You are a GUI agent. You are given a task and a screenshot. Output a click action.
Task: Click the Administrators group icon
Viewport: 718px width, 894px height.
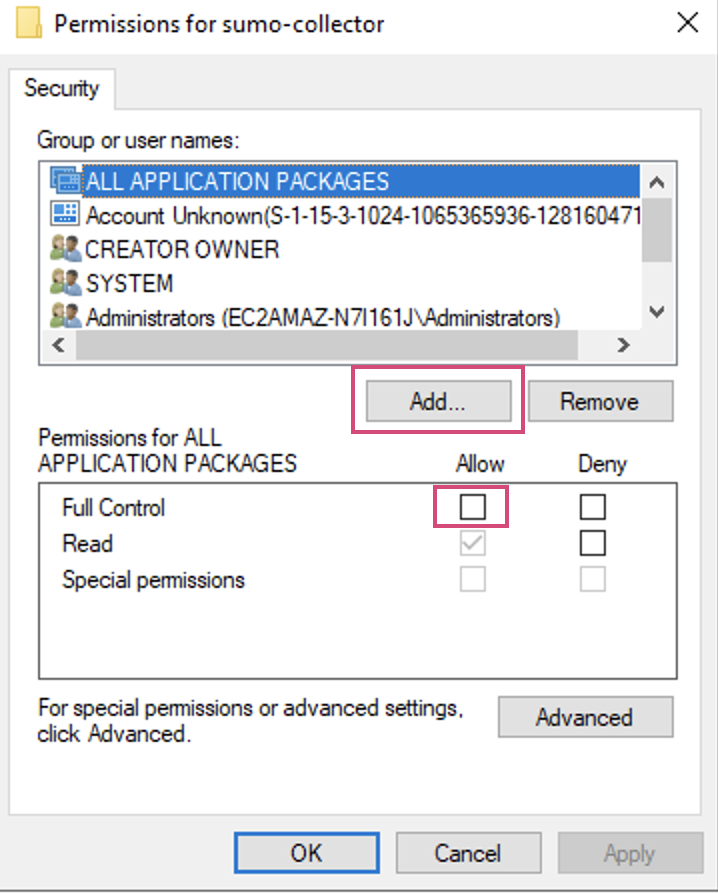[x=63, y=317]
